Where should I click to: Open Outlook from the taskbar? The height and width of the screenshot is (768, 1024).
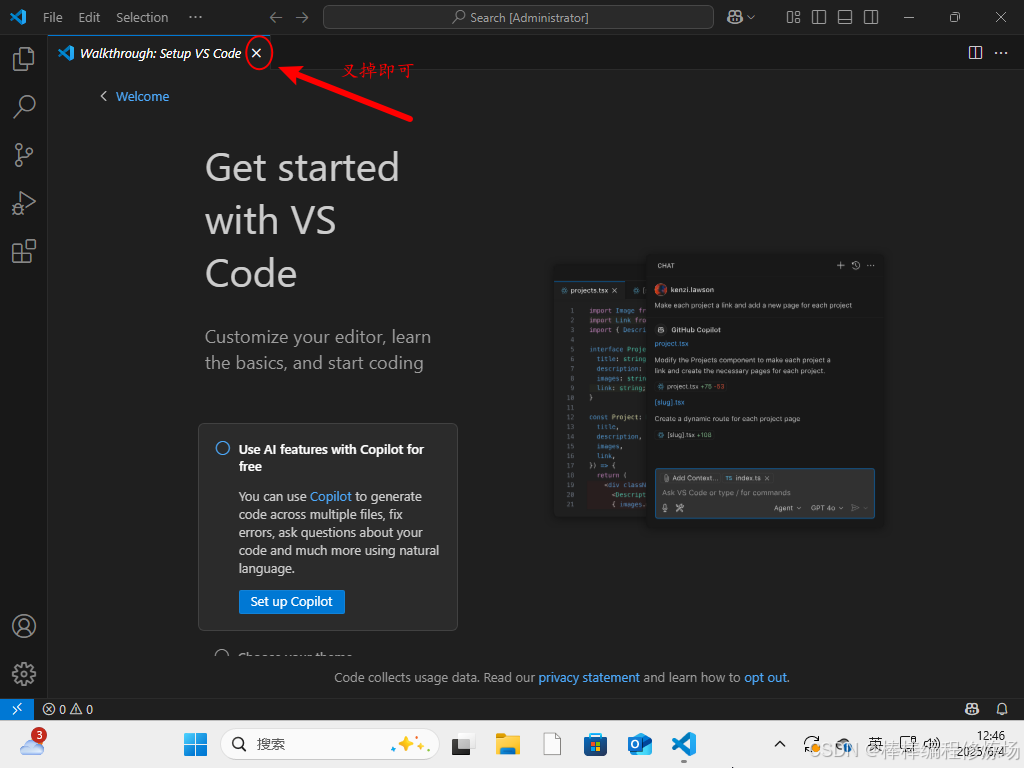tap(639, 744)
